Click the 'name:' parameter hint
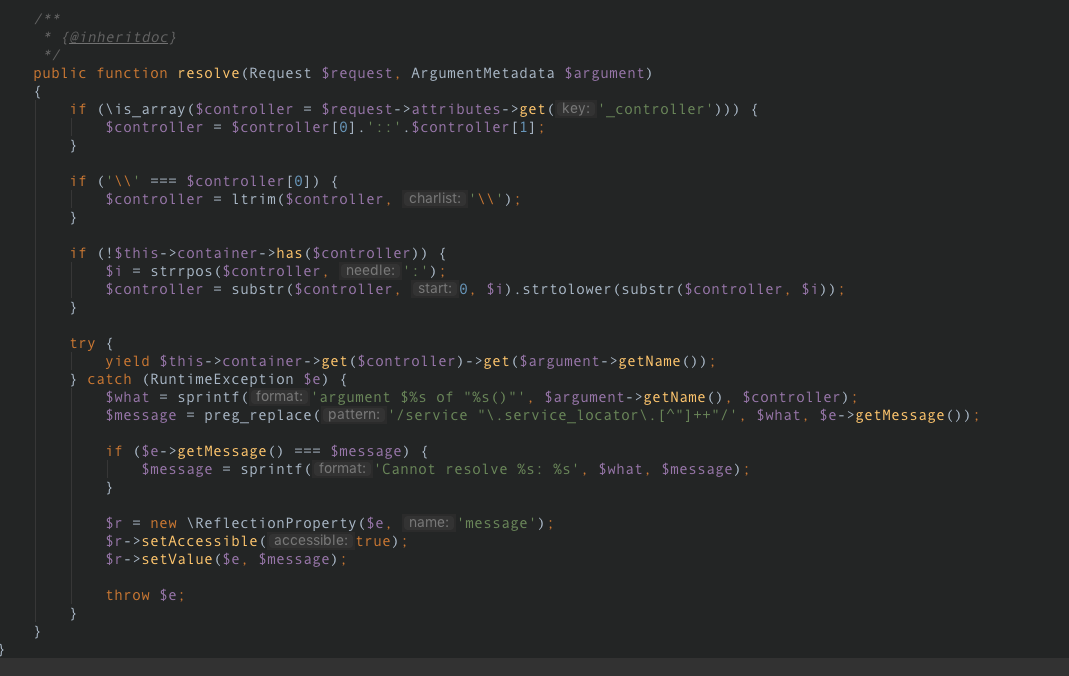Viewport: 1069px width, 676px height. click(429, 523)
